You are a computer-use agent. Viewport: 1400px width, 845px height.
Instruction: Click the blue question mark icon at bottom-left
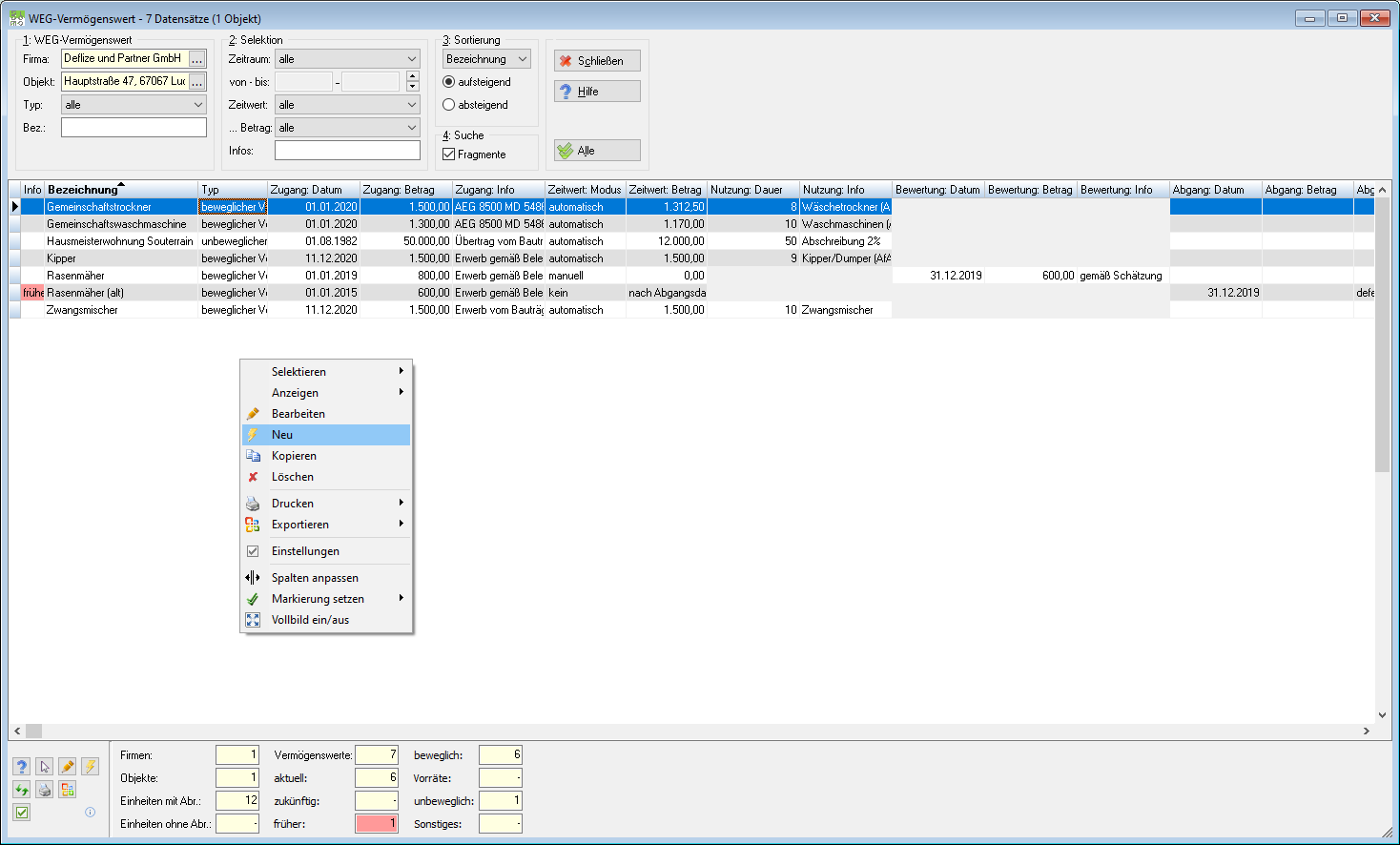22,767
